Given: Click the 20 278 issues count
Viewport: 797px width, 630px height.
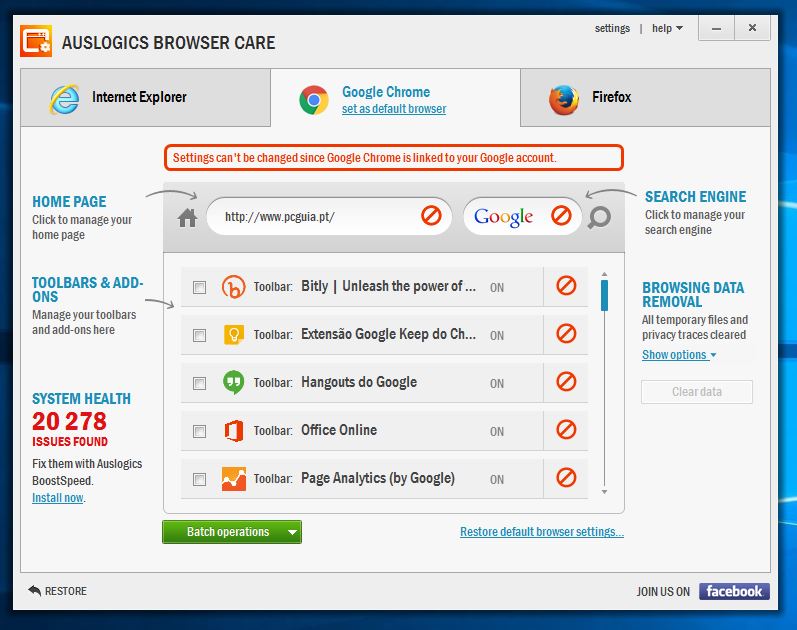Looking at the screenshot, I should point(69,421).
